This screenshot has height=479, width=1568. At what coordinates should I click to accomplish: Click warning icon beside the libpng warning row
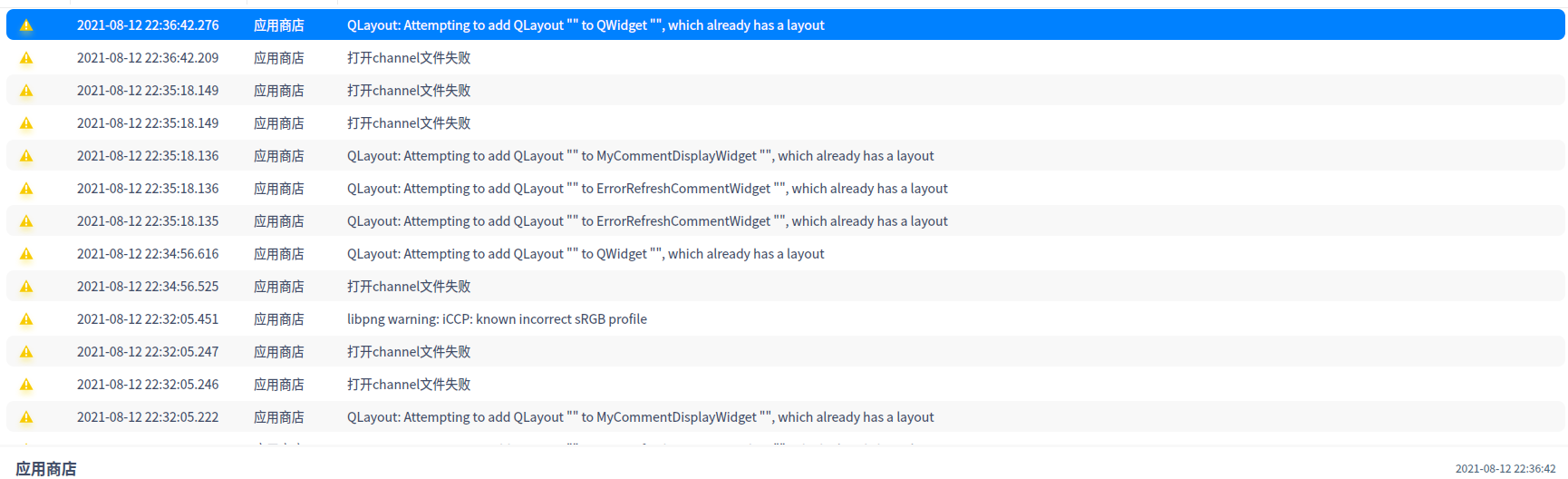point(26,319)
